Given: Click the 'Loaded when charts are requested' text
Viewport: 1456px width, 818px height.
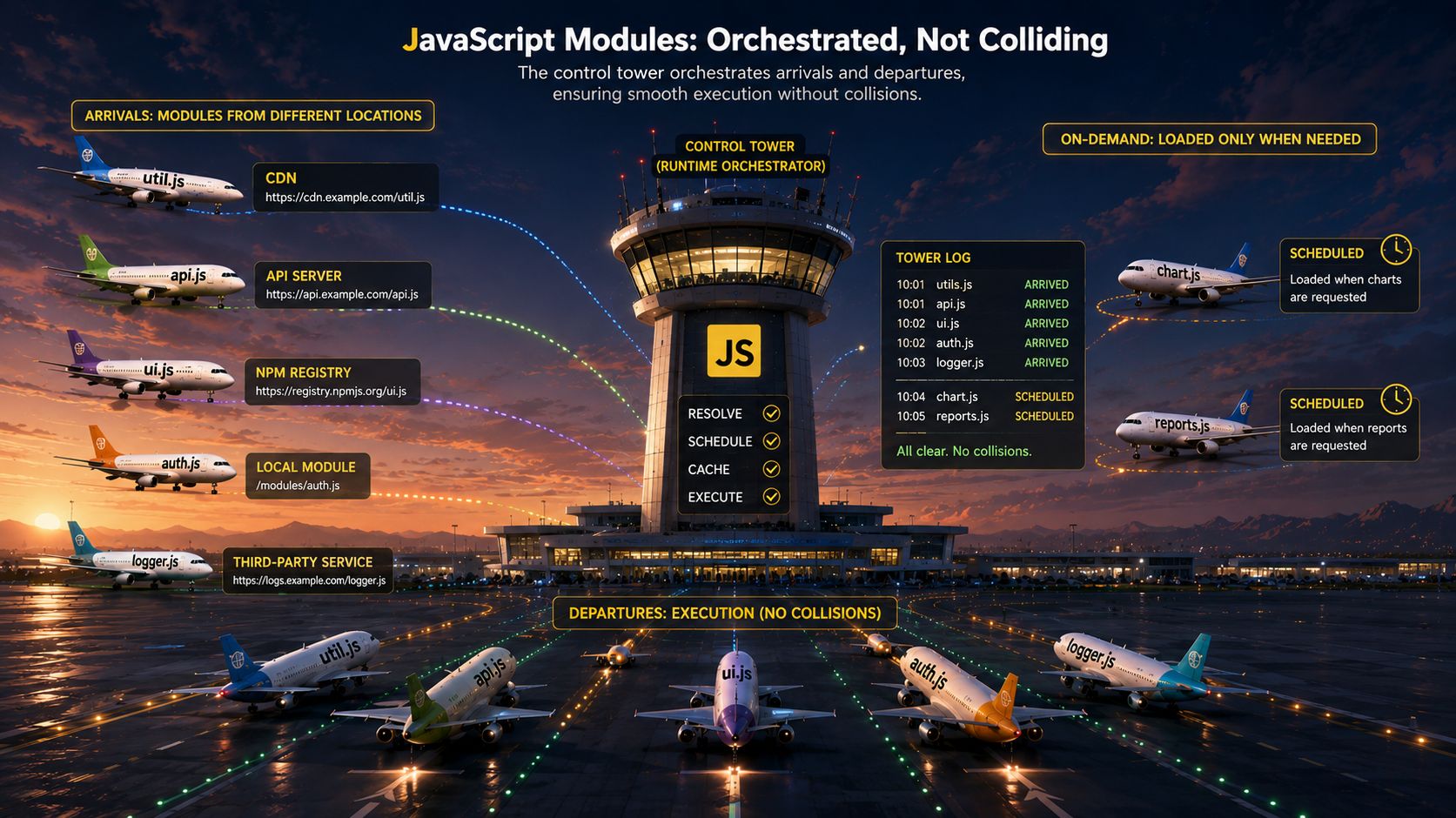Looking at the screenshot, I should 1345,288.
